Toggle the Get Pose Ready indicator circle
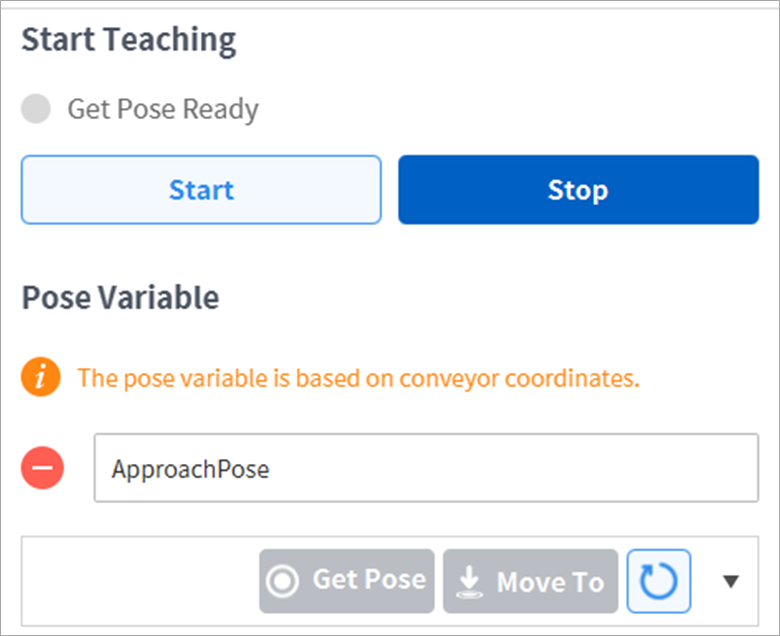This screenshot has width=780, height=636. click(x=36, y=109)
